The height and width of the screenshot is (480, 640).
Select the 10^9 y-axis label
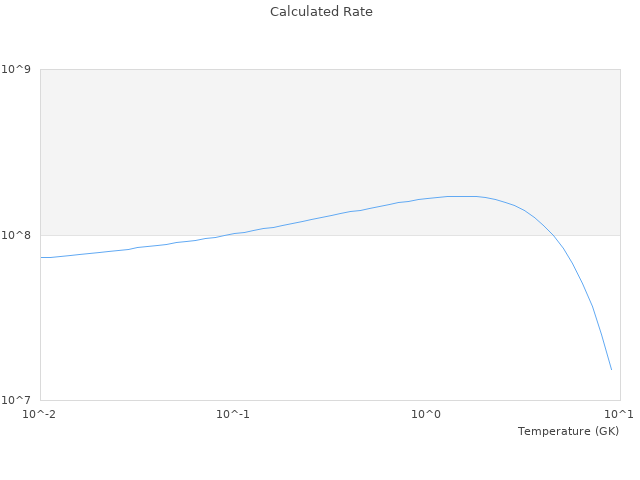click(19, 69)
